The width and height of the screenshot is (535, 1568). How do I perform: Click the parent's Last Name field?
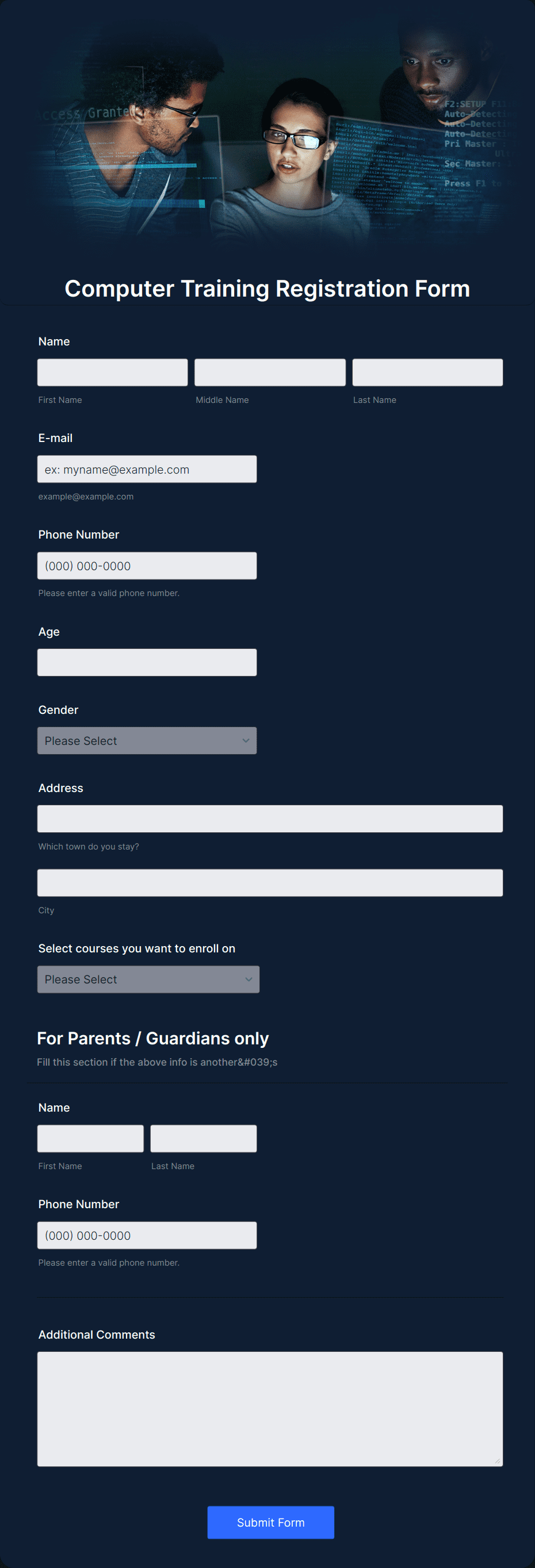(204, 1137)
